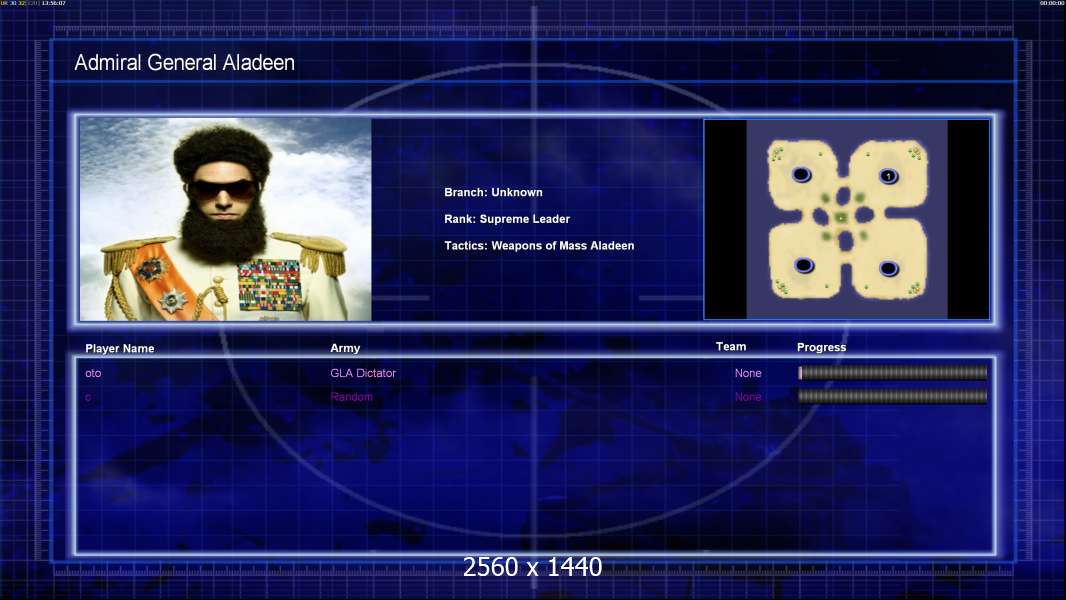Image resolution: width=1066 pixels, height=600 pixels.
Task: Click the map preview thumbnail
Action: tap(846, 219)
